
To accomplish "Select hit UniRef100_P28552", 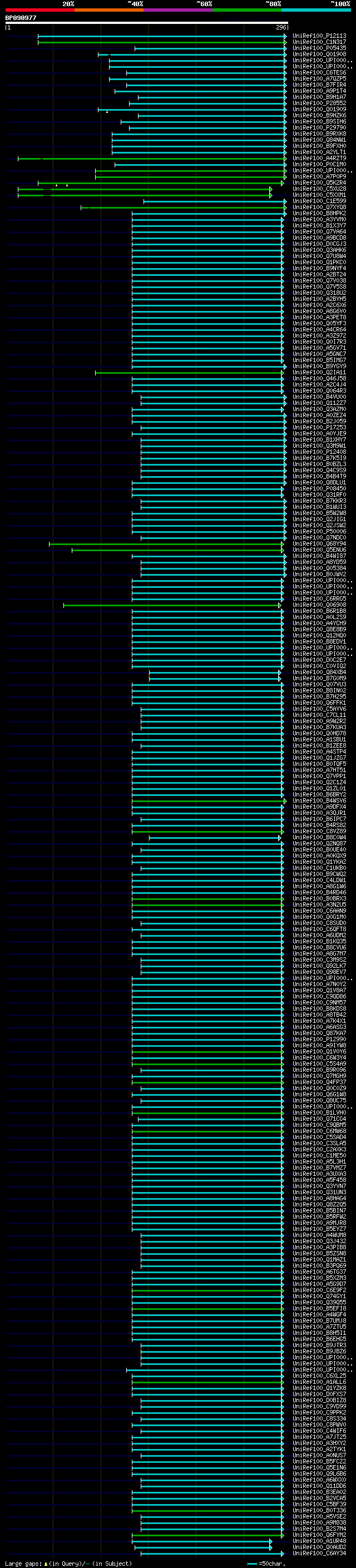I will (x=319, y=103).
